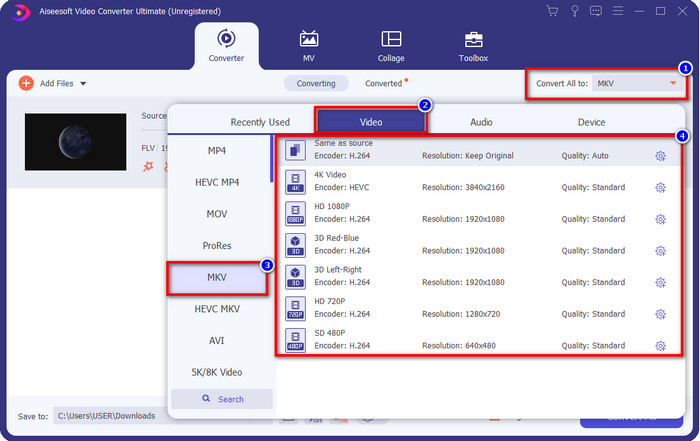Click the edit effects wand icon
This screenshot has height=441, width=700.
point(148,166)
